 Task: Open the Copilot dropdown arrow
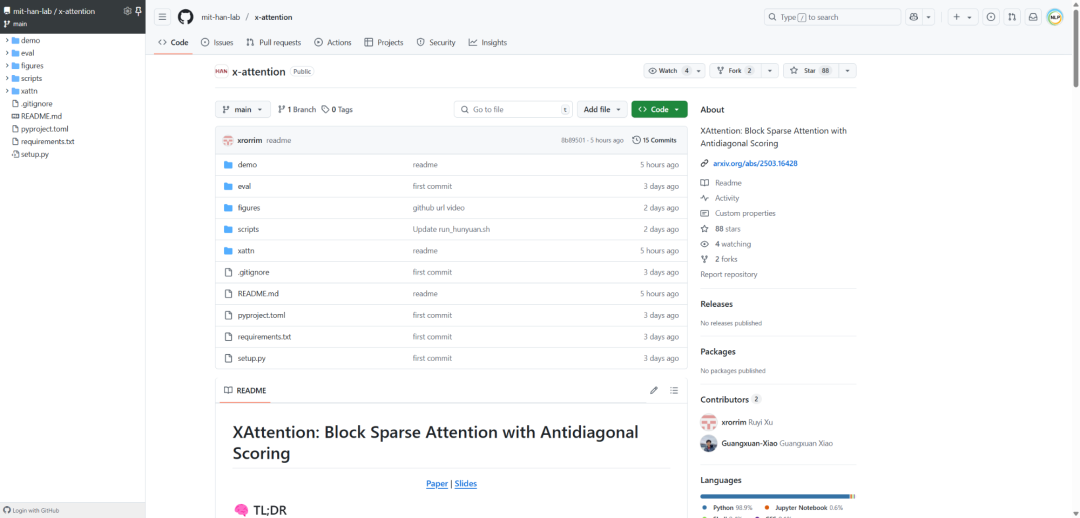[x=928, y=17]
